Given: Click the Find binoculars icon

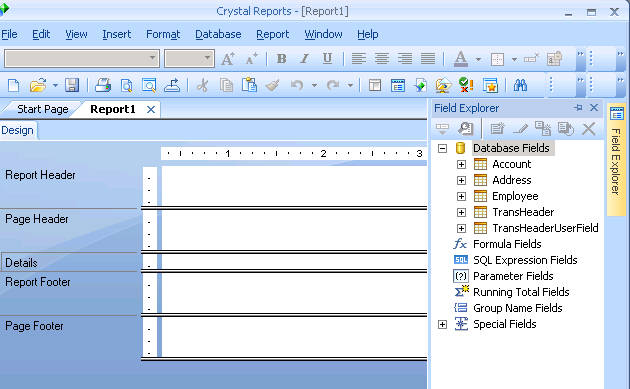Looking at the screenshot, I should (x=520, y=85).
